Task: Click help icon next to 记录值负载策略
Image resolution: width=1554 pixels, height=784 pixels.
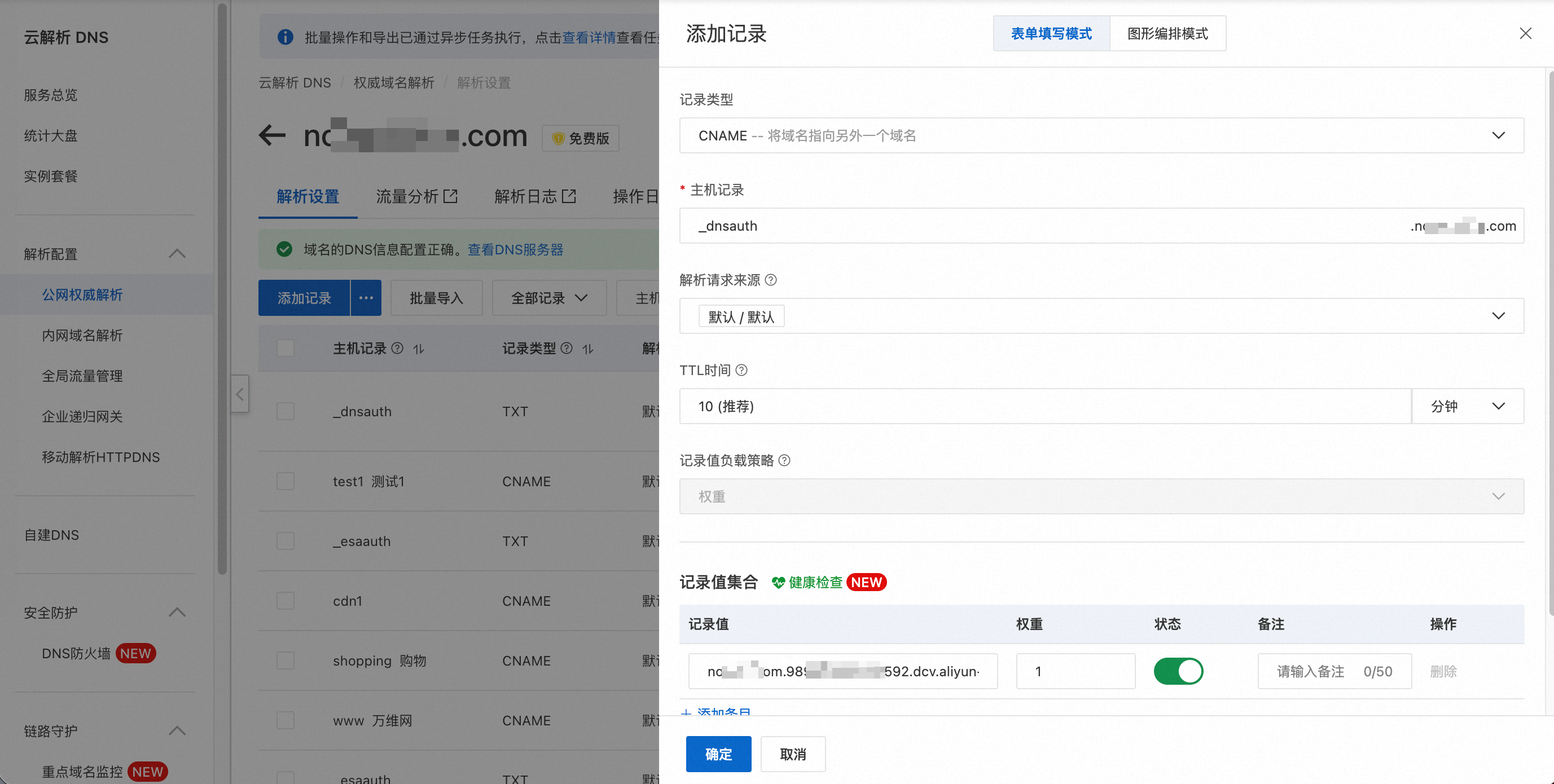Action: pyautogui.click(x=784, y=461)
